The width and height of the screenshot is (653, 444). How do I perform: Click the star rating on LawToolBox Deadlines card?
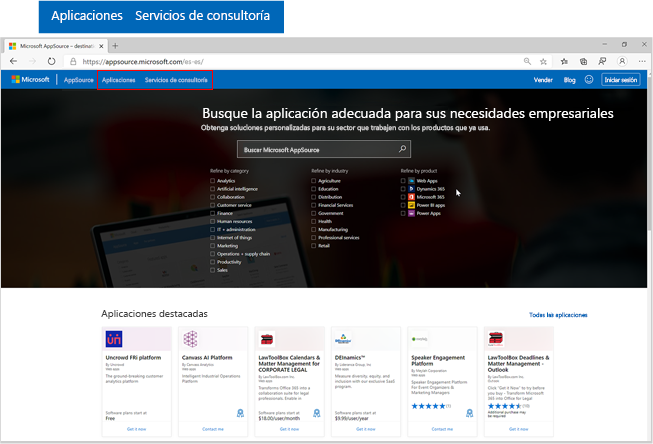coord(505,406)
